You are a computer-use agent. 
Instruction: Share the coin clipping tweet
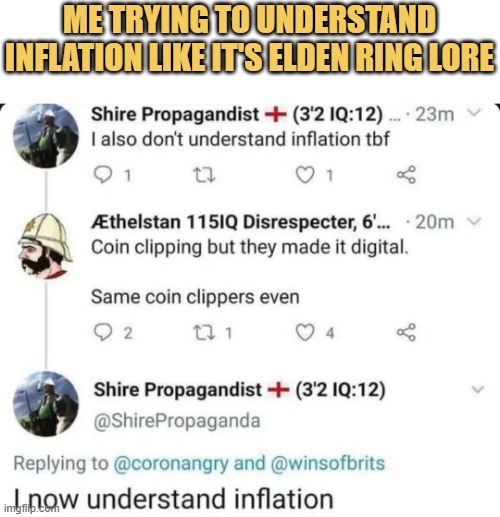pyautogui.click(x=406, y=332)
